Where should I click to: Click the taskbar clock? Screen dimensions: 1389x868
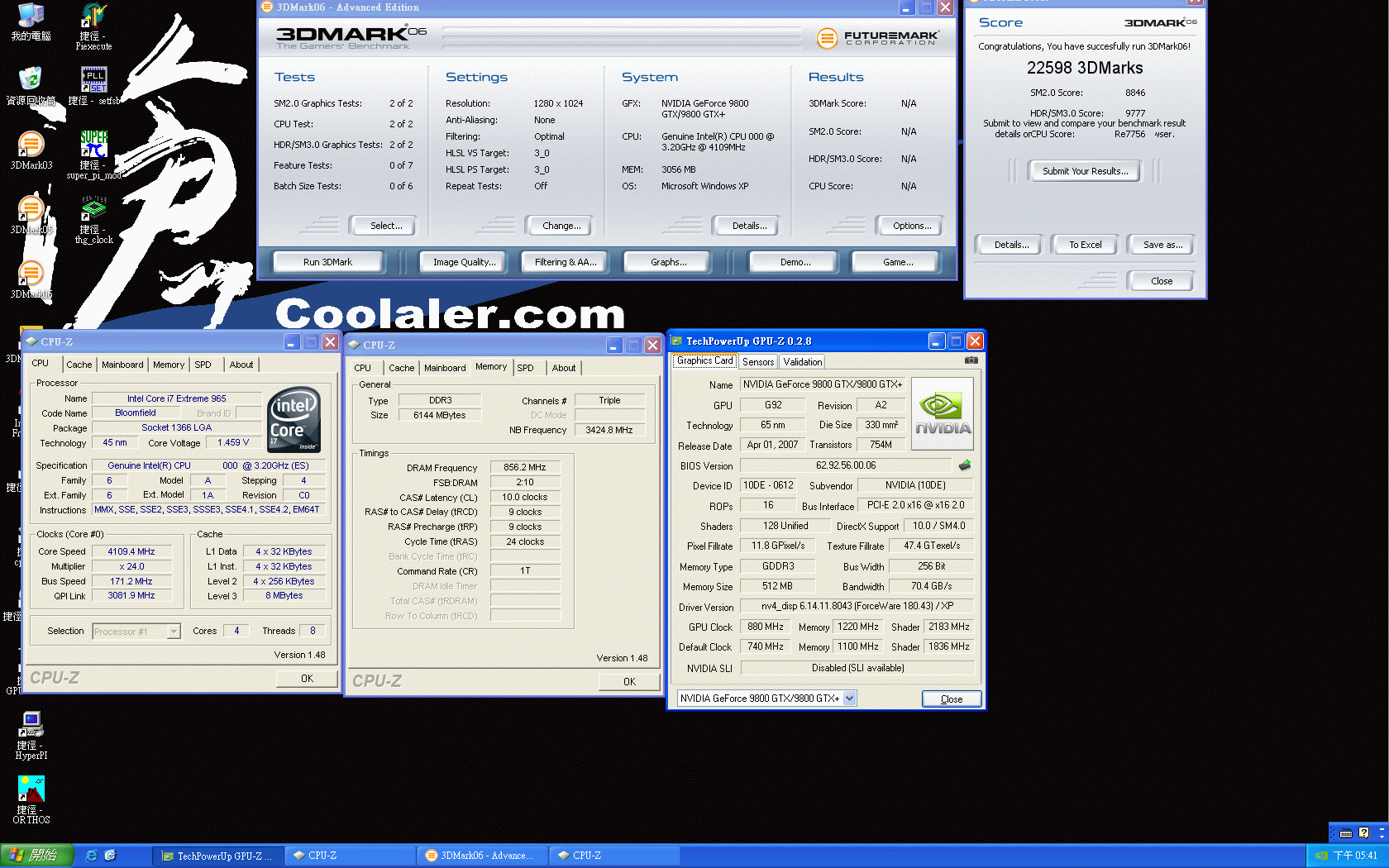pyautogui.click(x=1355, y=856)
